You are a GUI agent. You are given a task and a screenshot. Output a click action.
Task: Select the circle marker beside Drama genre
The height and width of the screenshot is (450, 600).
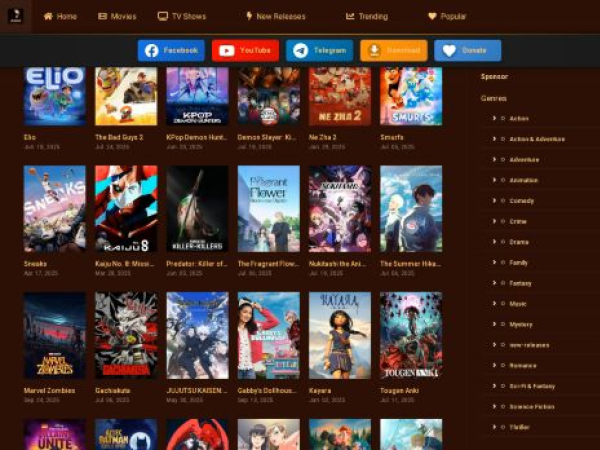[x=502, y=242]
